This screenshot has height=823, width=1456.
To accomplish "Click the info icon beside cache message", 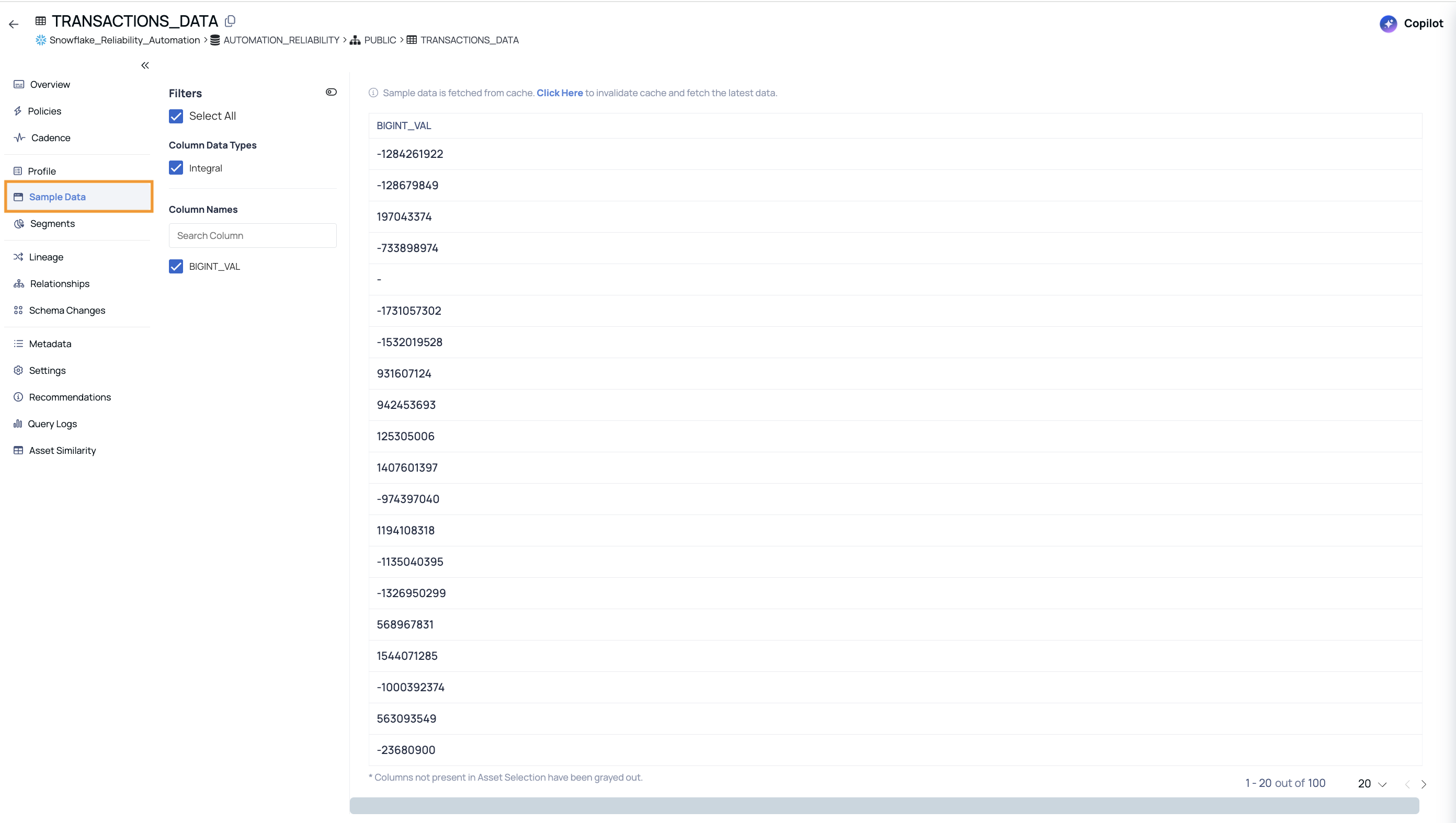I will [373, 93].
